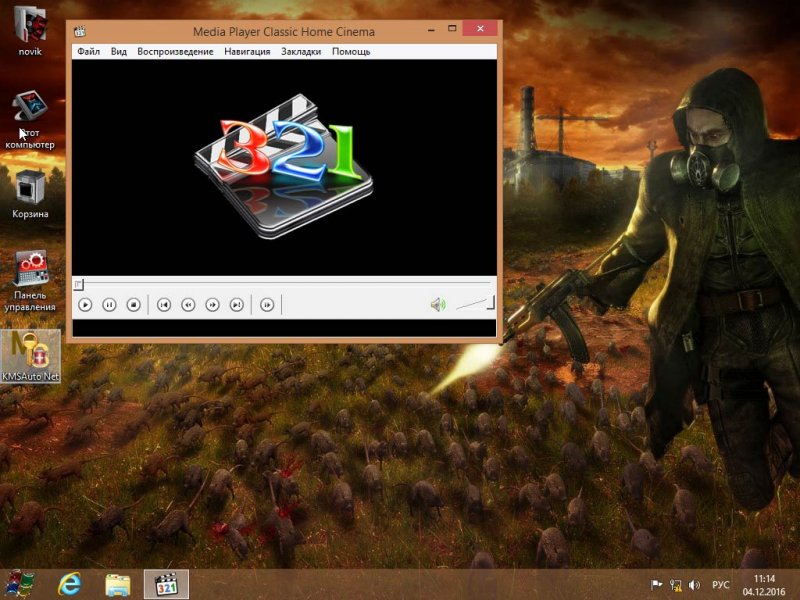The height and width of the screenshot is (600, 800).
Task: Click the player's volume slider
Action: (475, 304)
